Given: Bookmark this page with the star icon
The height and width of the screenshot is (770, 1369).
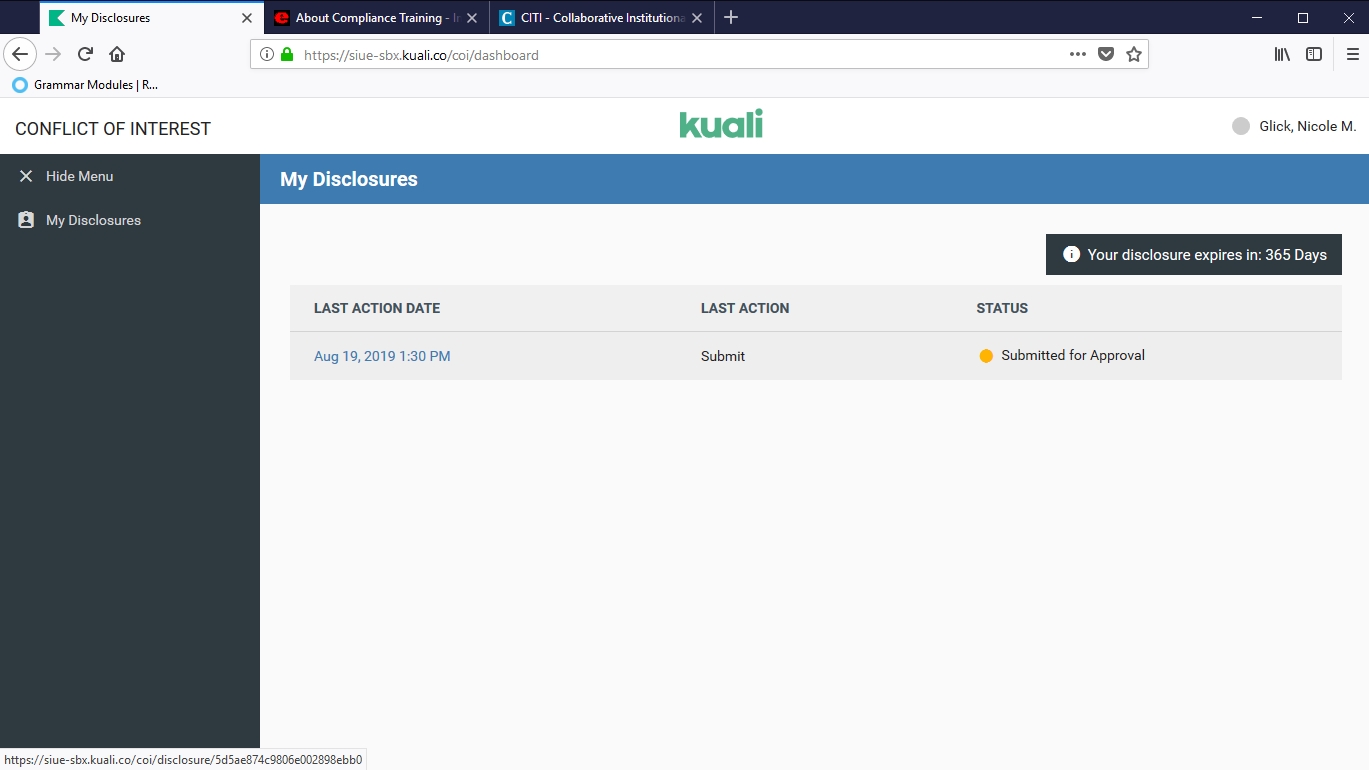Looking at the screenshot, I should [1133, 54].
